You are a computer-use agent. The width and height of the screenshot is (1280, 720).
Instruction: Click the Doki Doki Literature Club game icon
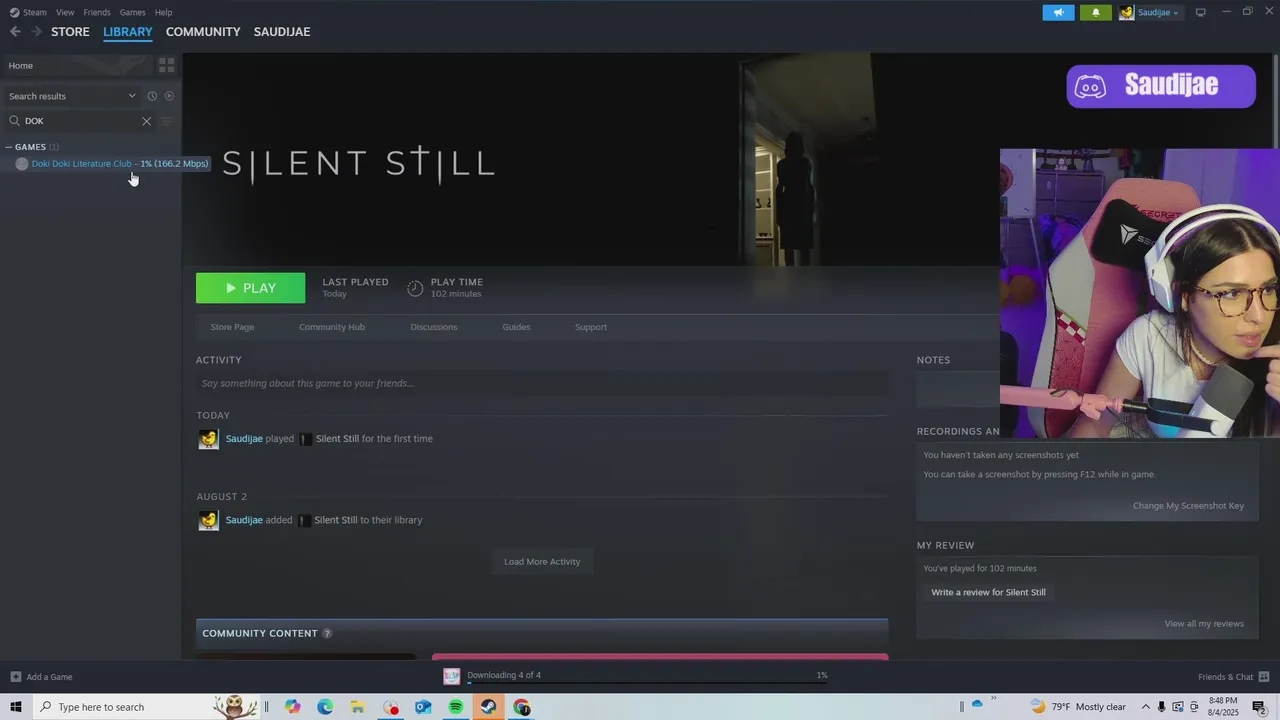click(22, 164)
